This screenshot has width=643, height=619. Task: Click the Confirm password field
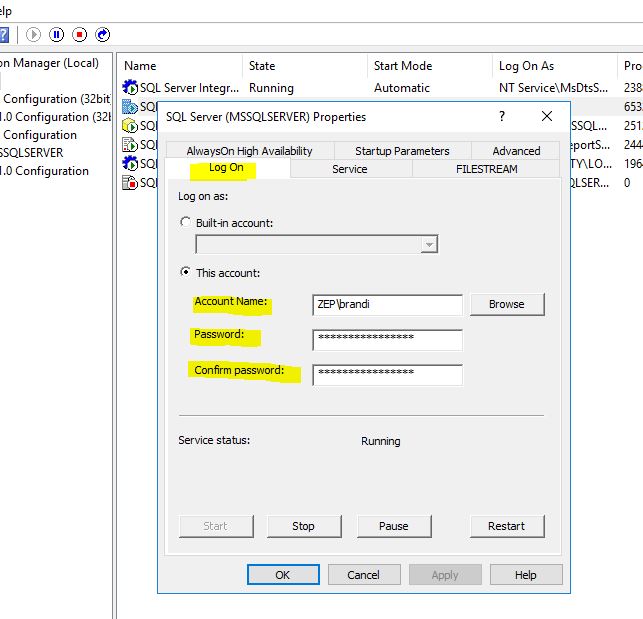[387, 374]
